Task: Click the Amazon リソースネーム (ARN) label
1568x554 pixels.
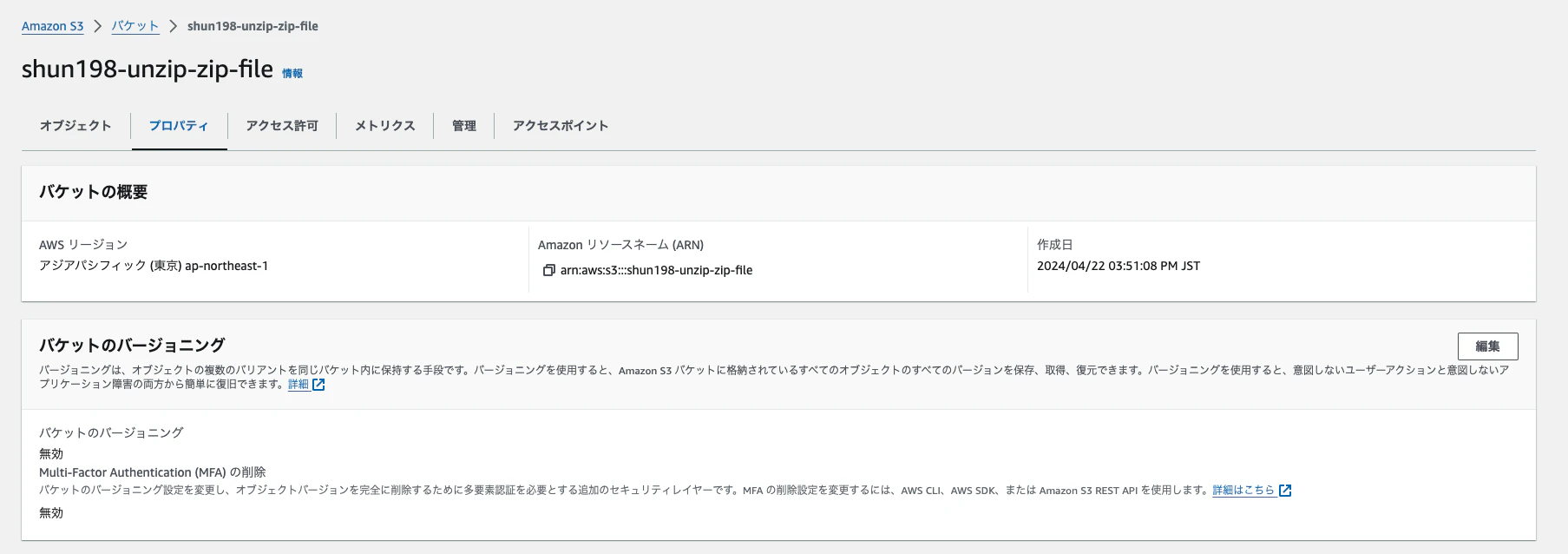Action: point(620,245)
